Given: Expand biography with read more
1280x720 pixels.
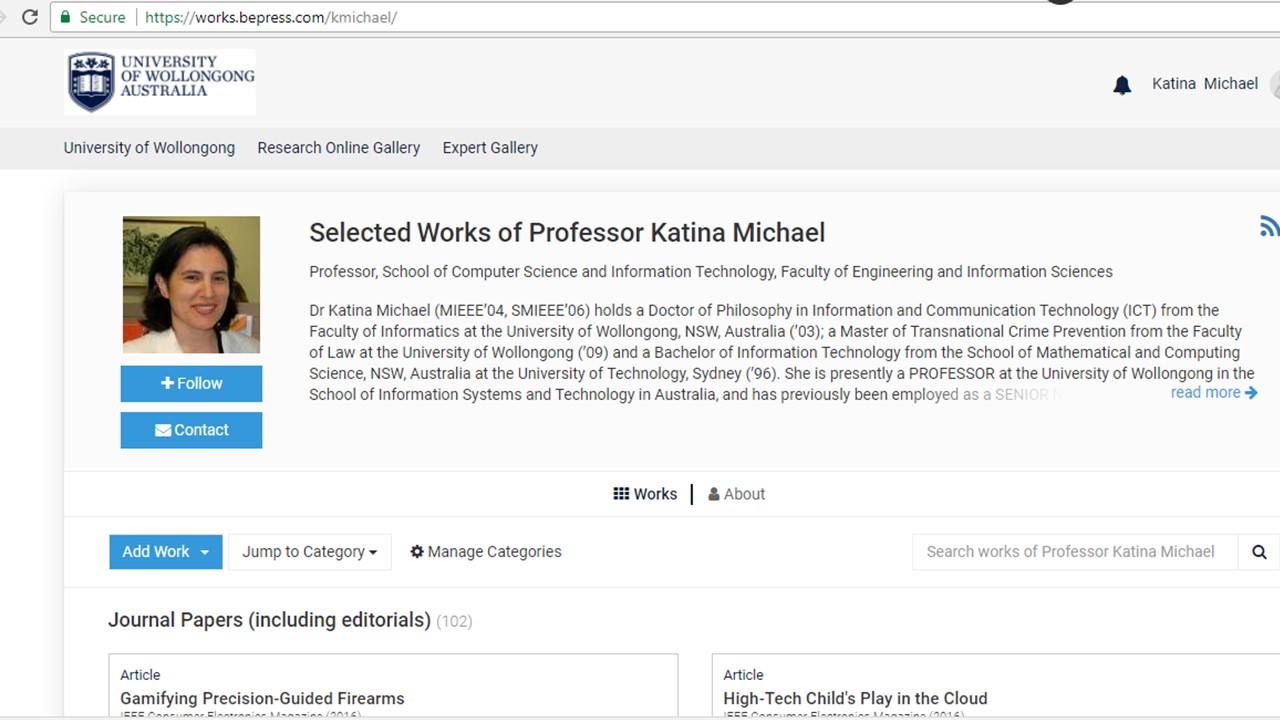Looking at the screenshot, I should coord(1214,393).
